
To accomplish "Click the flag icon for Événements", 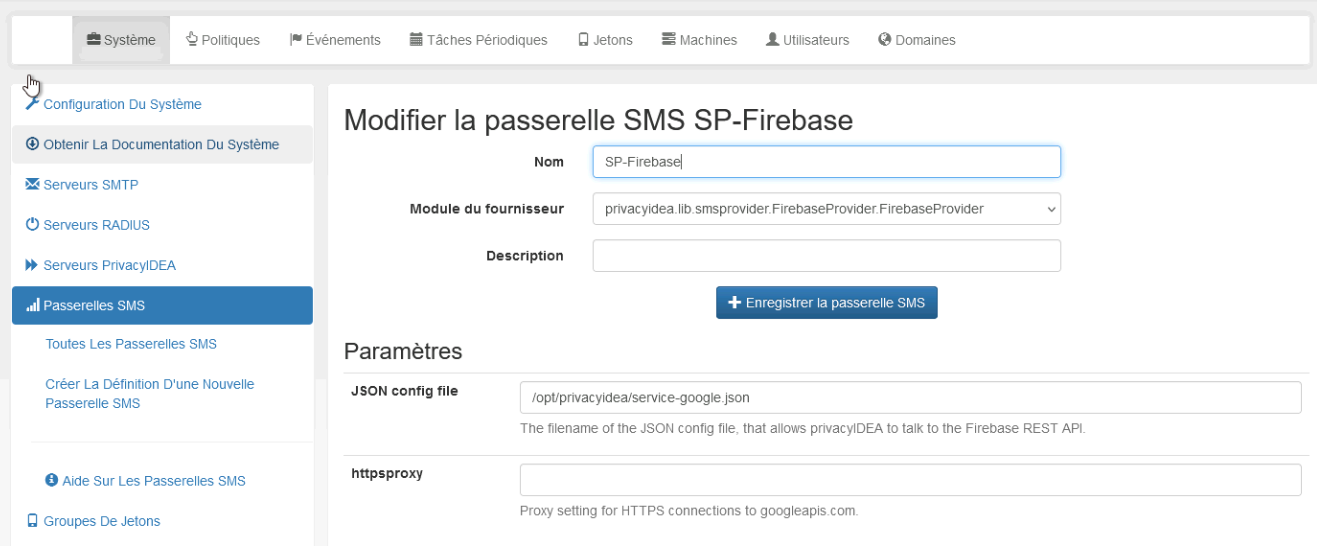I will [x=296, y=40].
